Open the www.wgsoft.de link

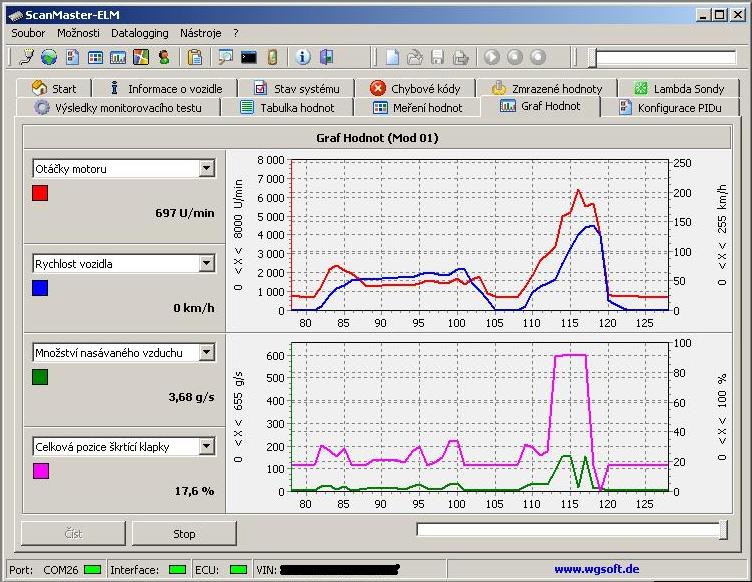[x=597, y=569]
